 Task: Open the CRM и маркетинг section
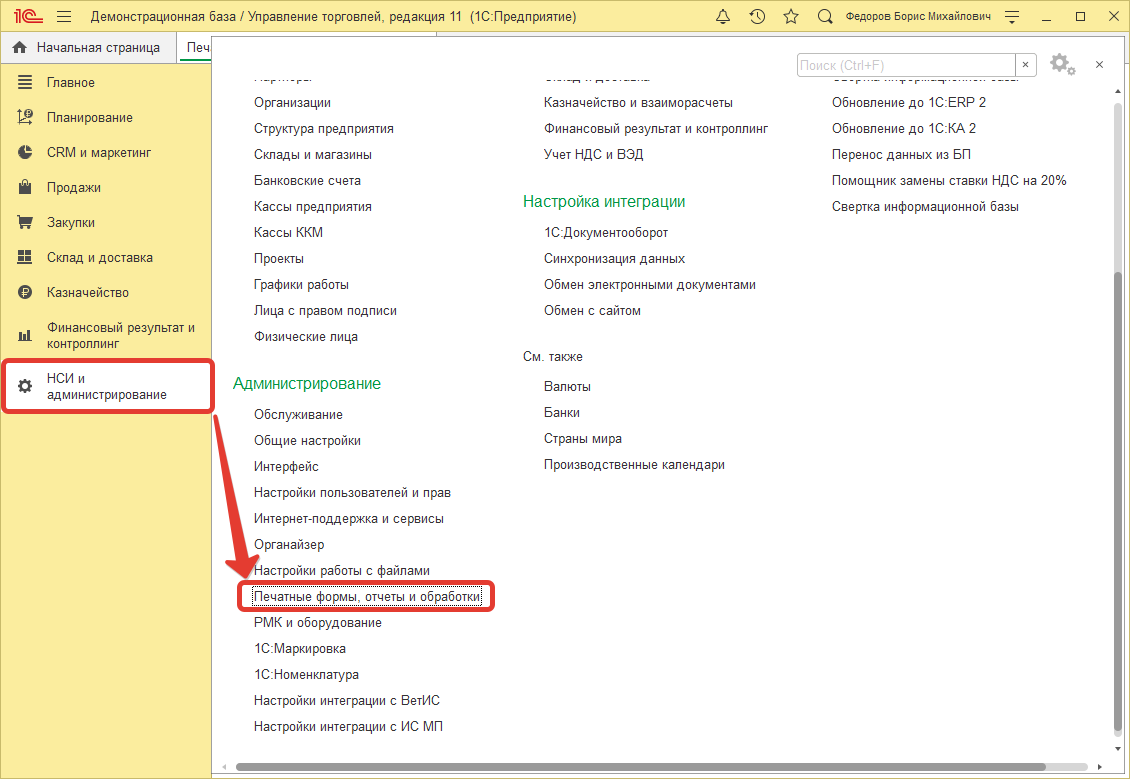(x=98, y=152)
